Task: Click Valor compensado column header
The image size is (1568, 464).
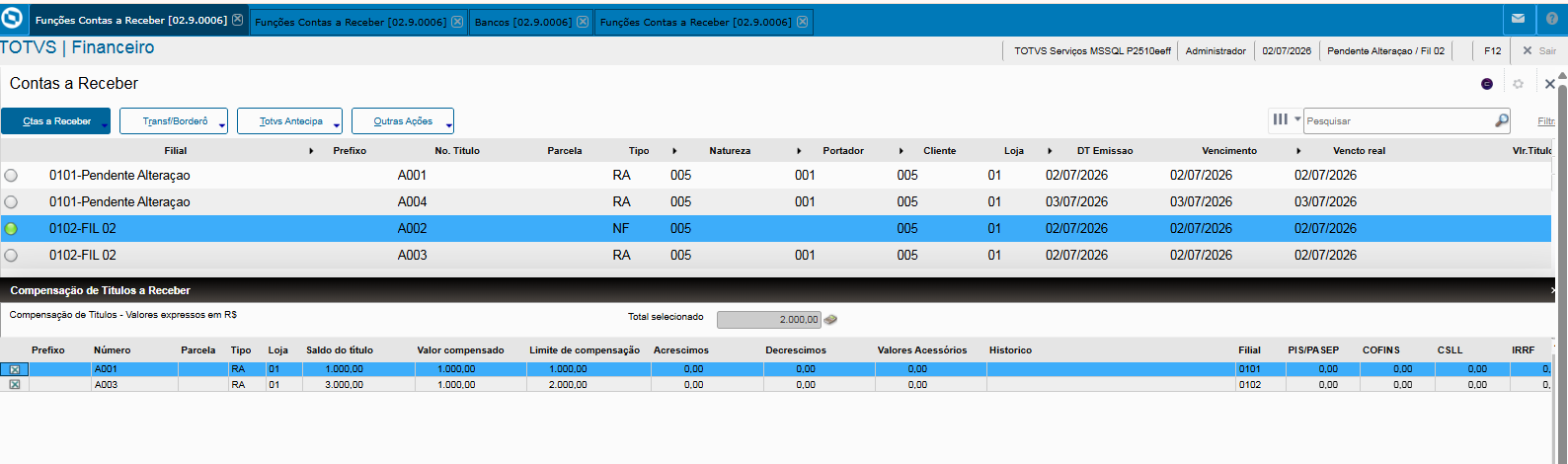Action: click(460, 350)
